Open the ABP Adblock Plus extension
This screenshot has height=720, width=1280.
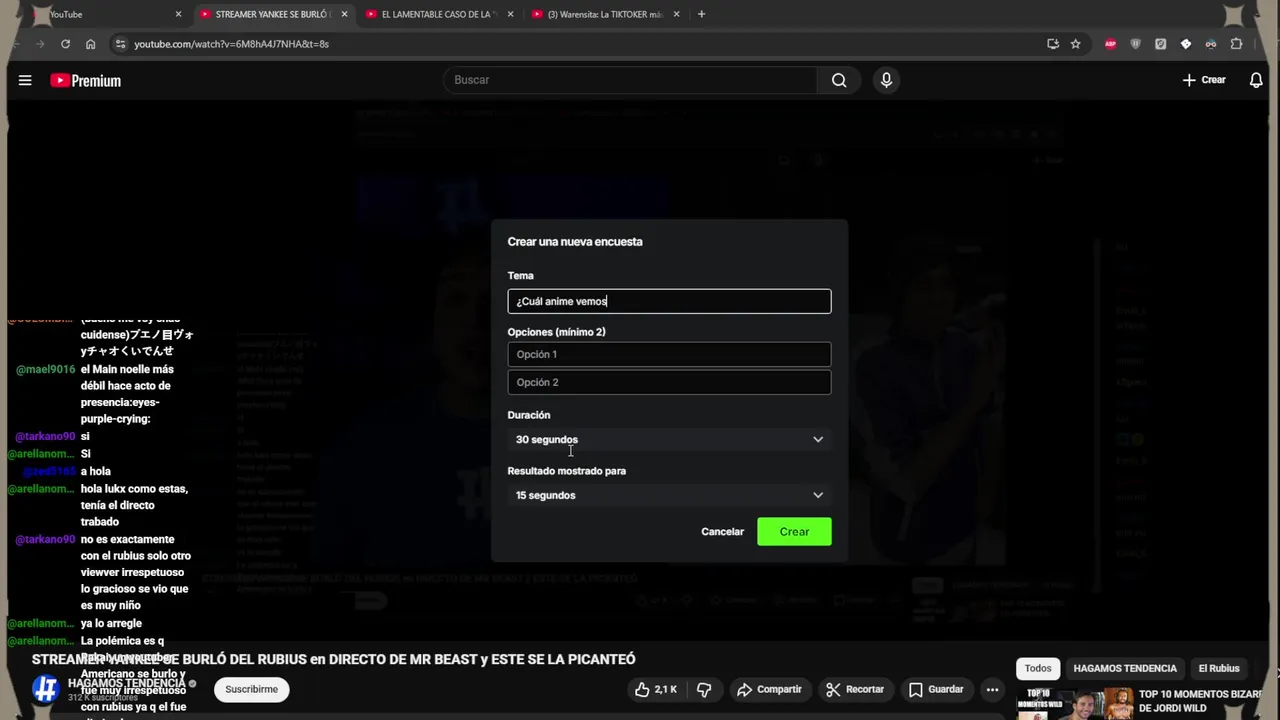tap(1110, 44)
